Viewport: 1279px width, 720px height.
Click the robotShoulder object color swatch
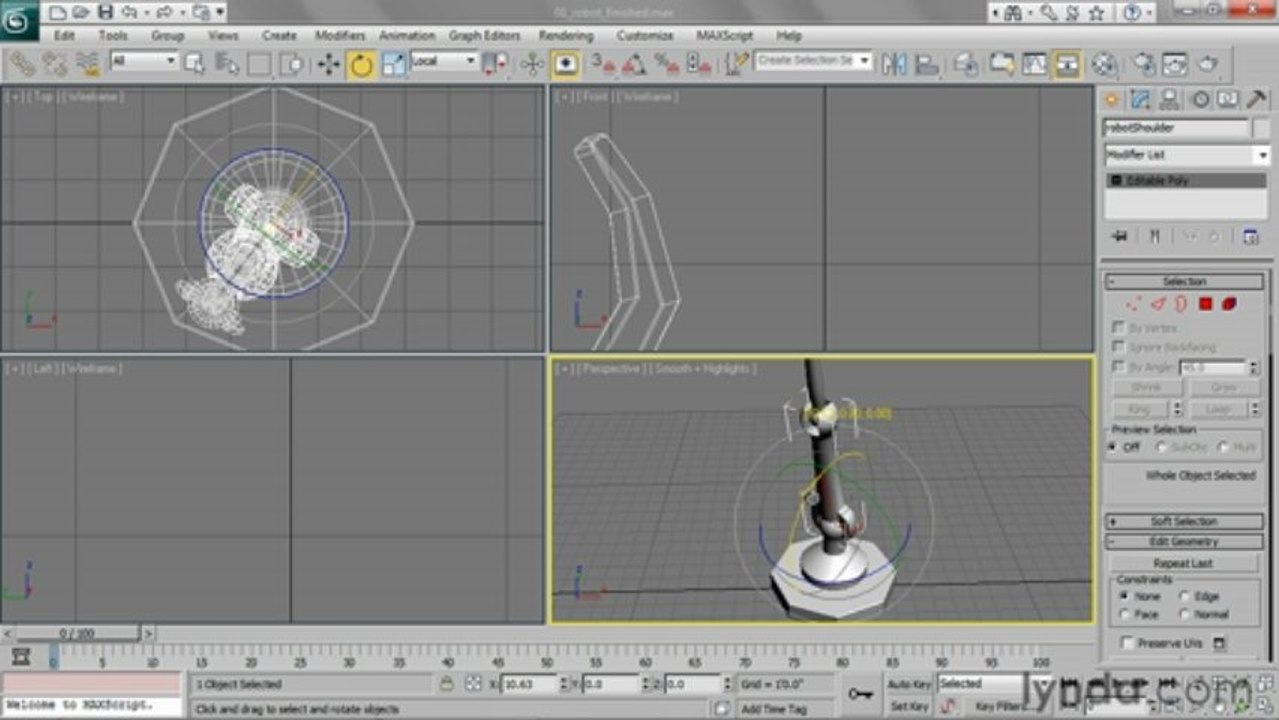coord(1261,128)
